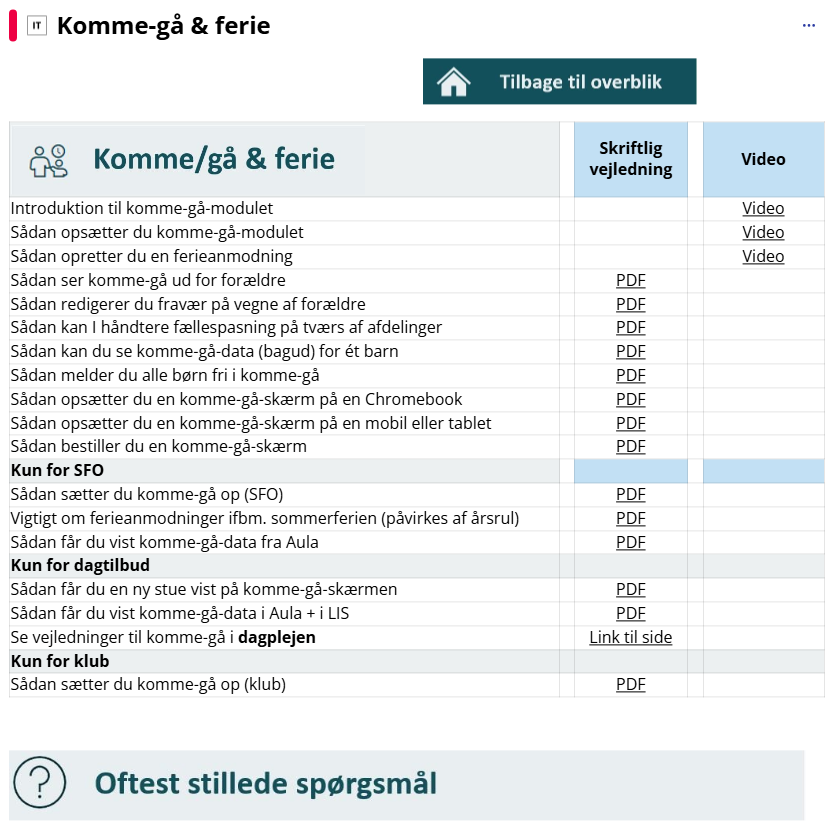Screen dimensions: 831x832
Task: Open PDF for redigerer fravær på vegne af forældre
Action: (630, 304)
